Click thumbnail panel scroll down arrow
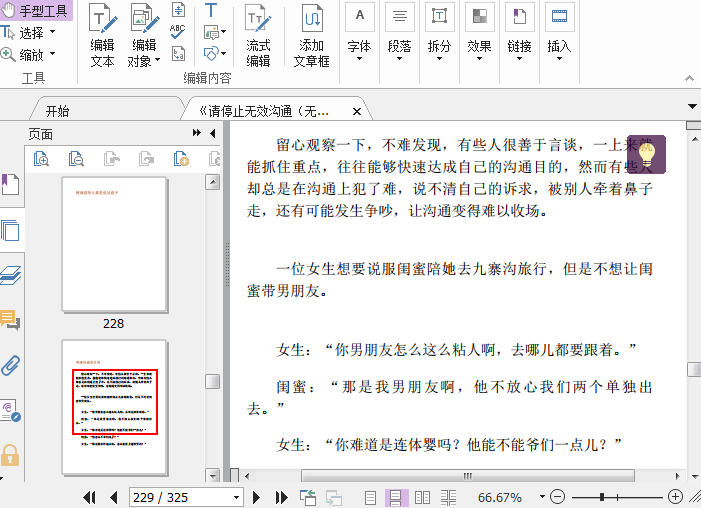Screen dimensions: 701x508 tap(212, 475)
